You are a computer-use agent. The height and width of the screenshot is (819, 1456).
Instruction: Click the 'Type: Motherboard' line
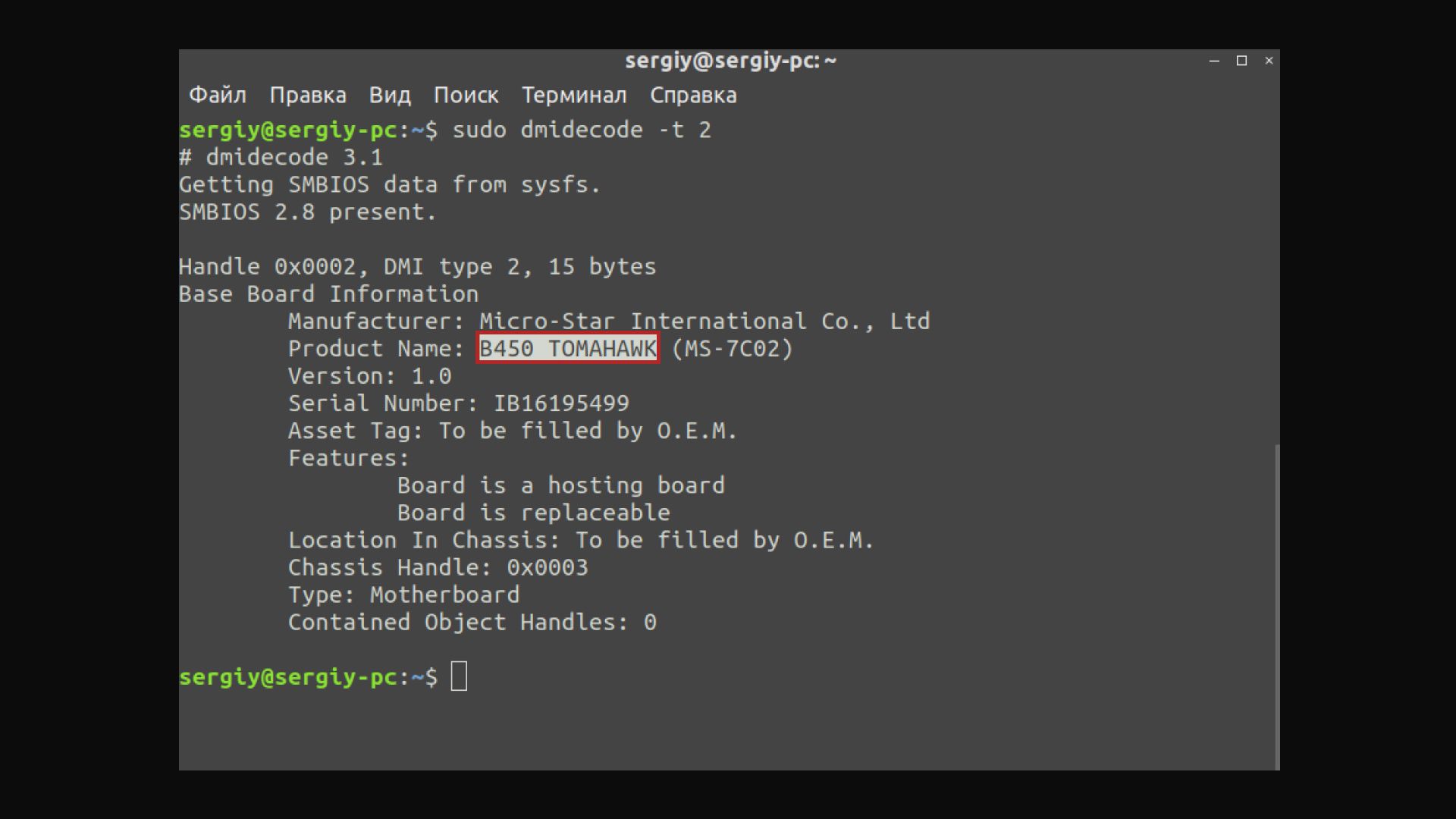click(403, 595)
